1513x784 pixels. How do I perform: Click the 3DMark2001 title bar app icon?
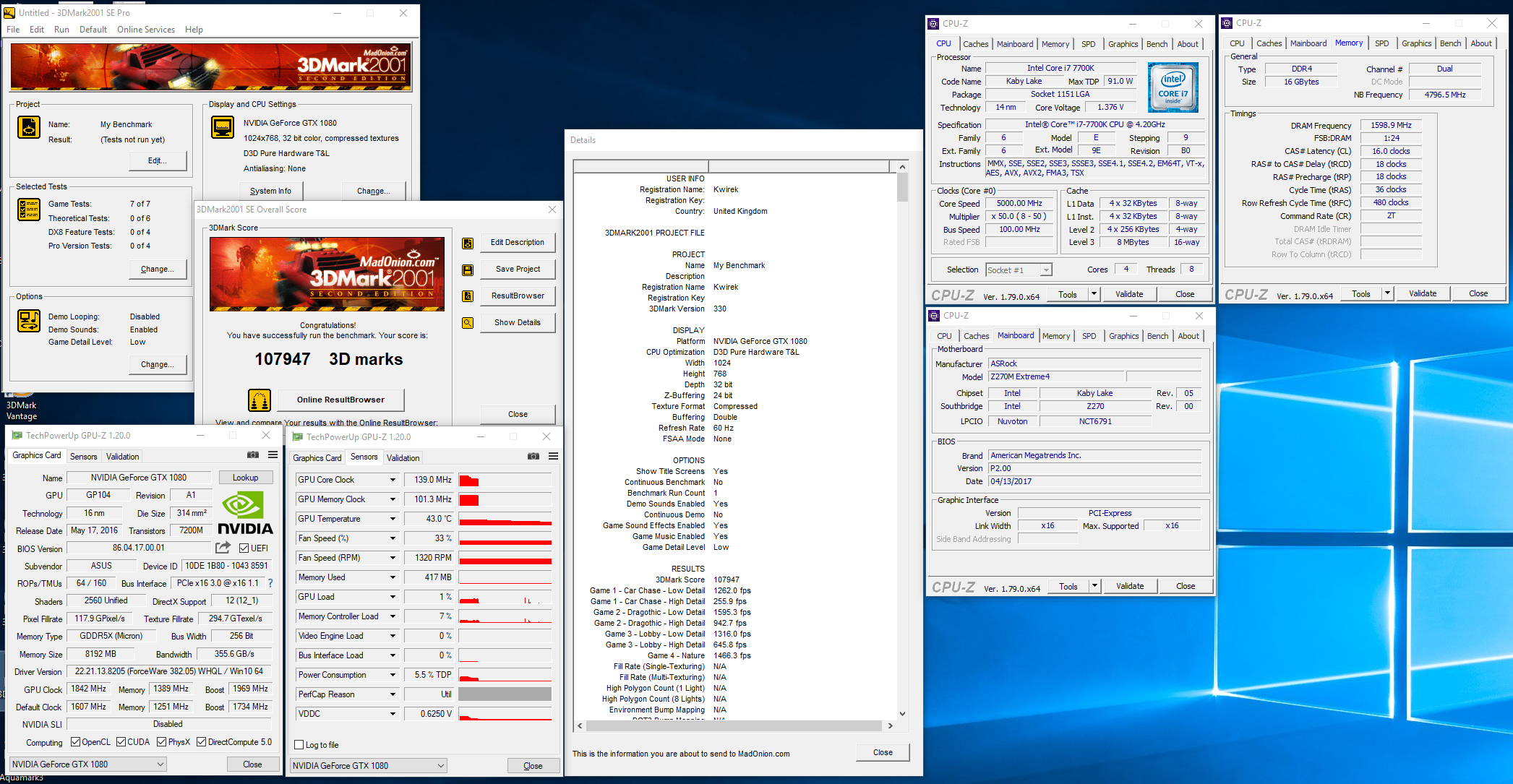pos(9,12)
